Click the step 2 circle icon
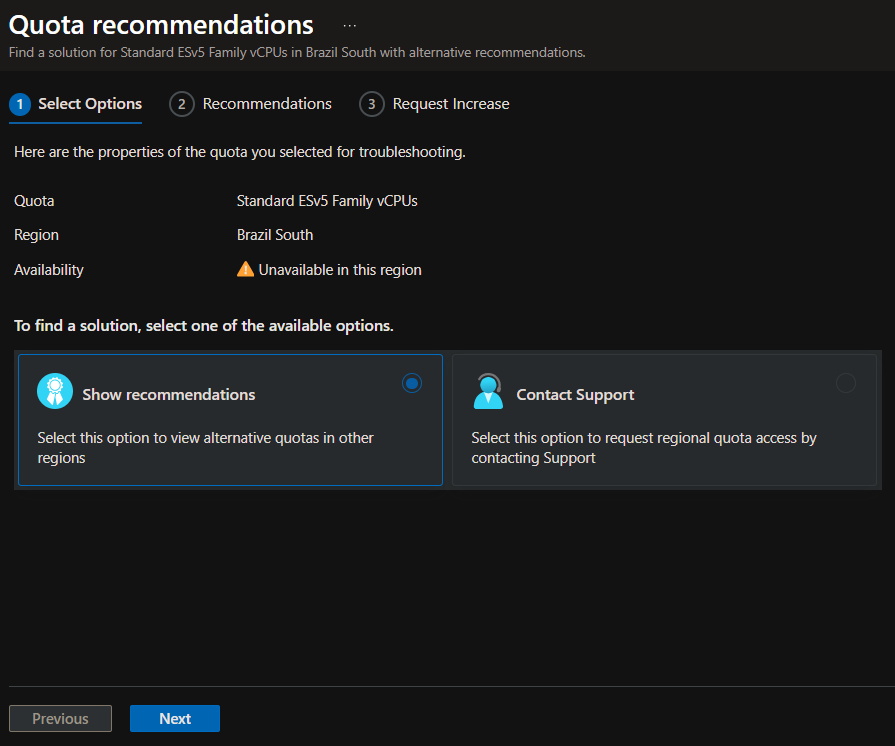895x746 pixels. coord(182,104)
